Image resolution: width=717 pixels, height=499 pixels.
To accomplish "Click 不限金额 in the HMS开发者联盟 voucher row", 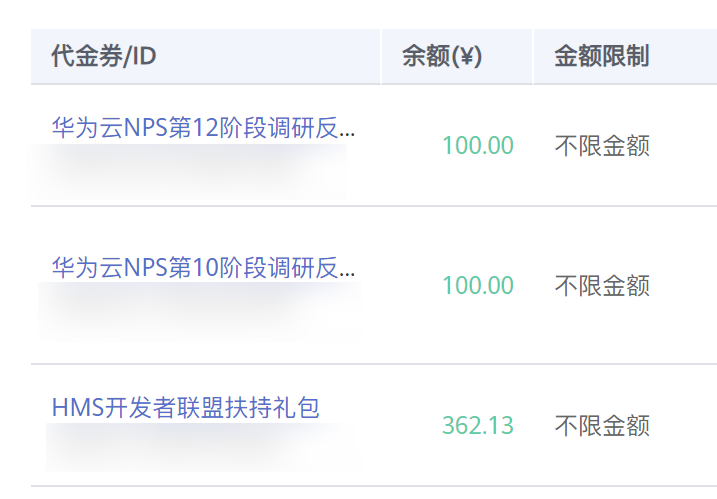I will point(602,426).
